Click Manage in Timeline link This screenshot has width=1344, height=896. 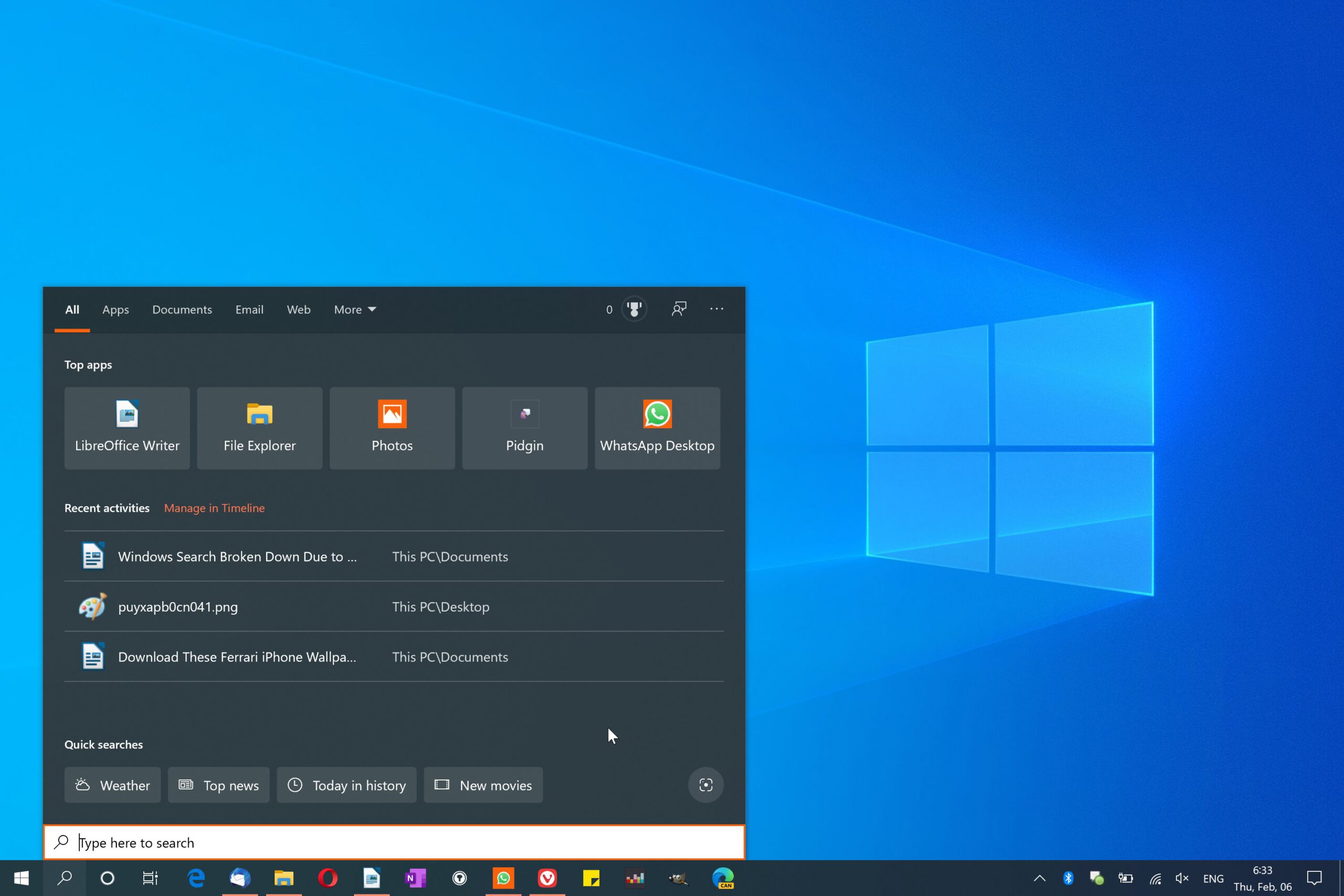click(214, 508)
